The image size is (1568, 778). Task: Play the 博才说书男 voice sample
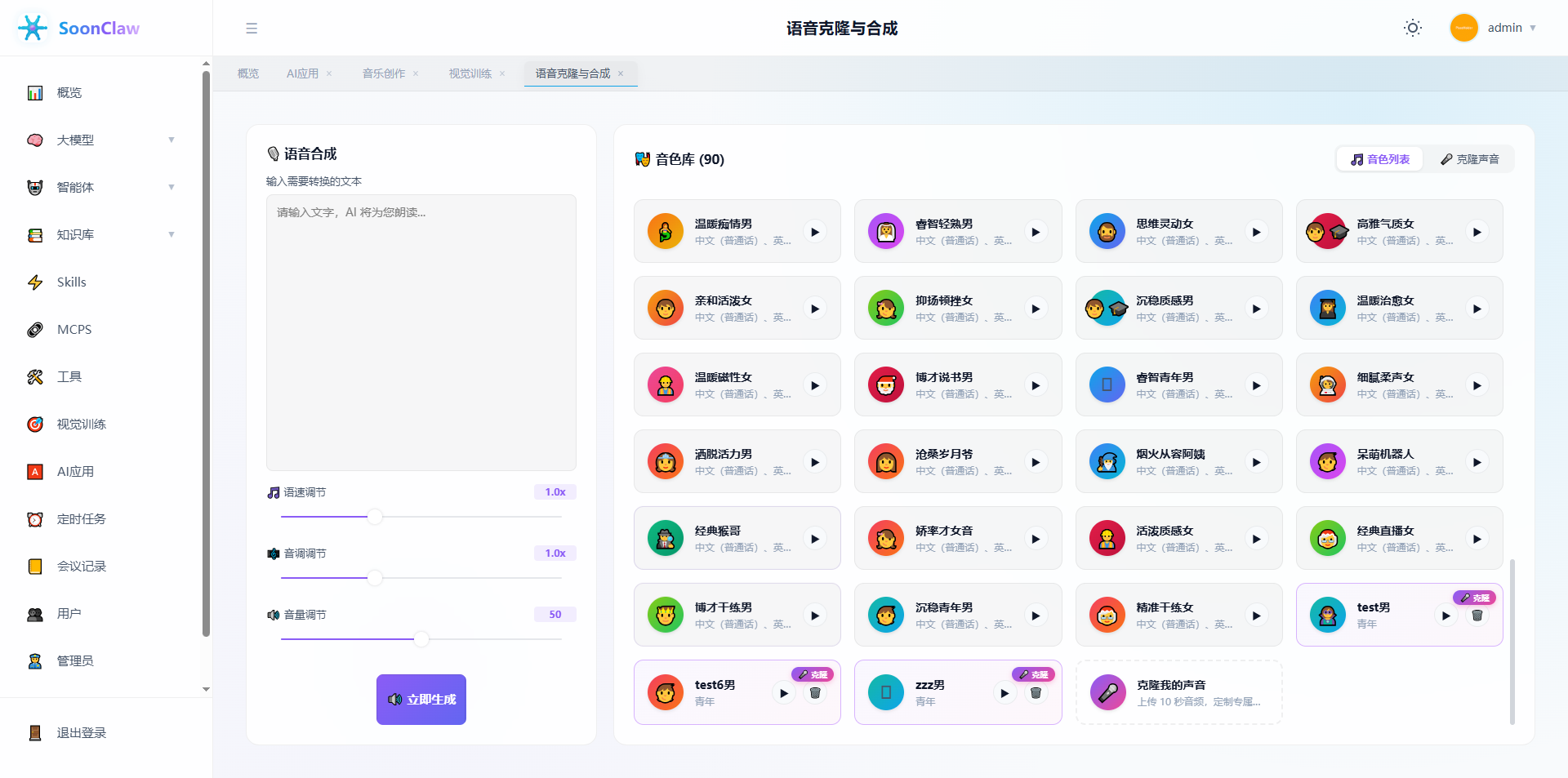pyautogui.click(x=1036, y=385)
